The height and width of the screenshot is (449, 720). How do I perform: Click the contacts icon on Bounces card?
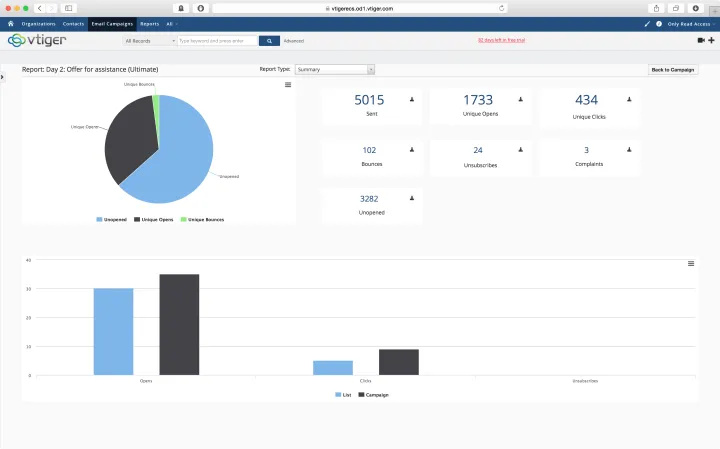[412, 150]
